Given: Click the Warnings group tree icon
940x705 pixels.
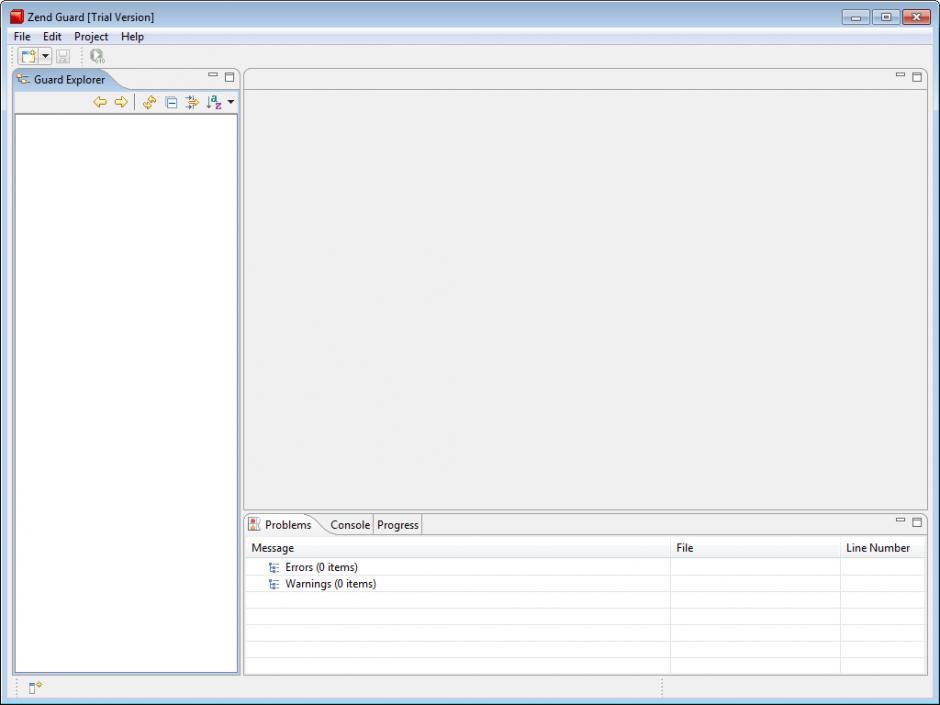Looking at the screenshot, I should tap(274, 585).
